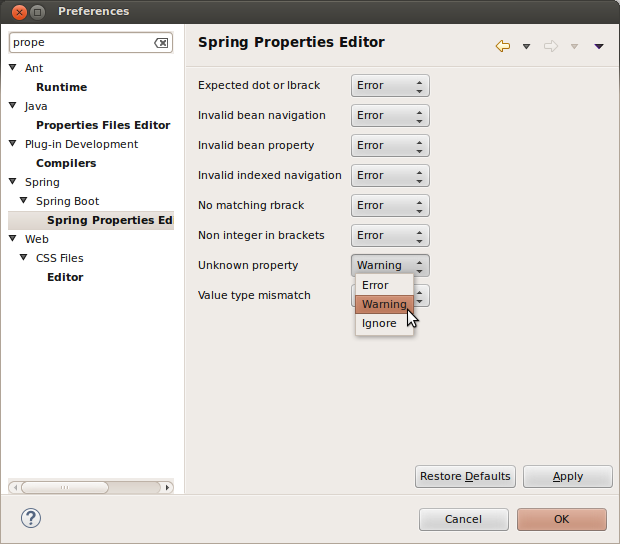This screenshot has height=544, width=620.
Task: Select the CSS Files label
Action: tap(59, 258)
